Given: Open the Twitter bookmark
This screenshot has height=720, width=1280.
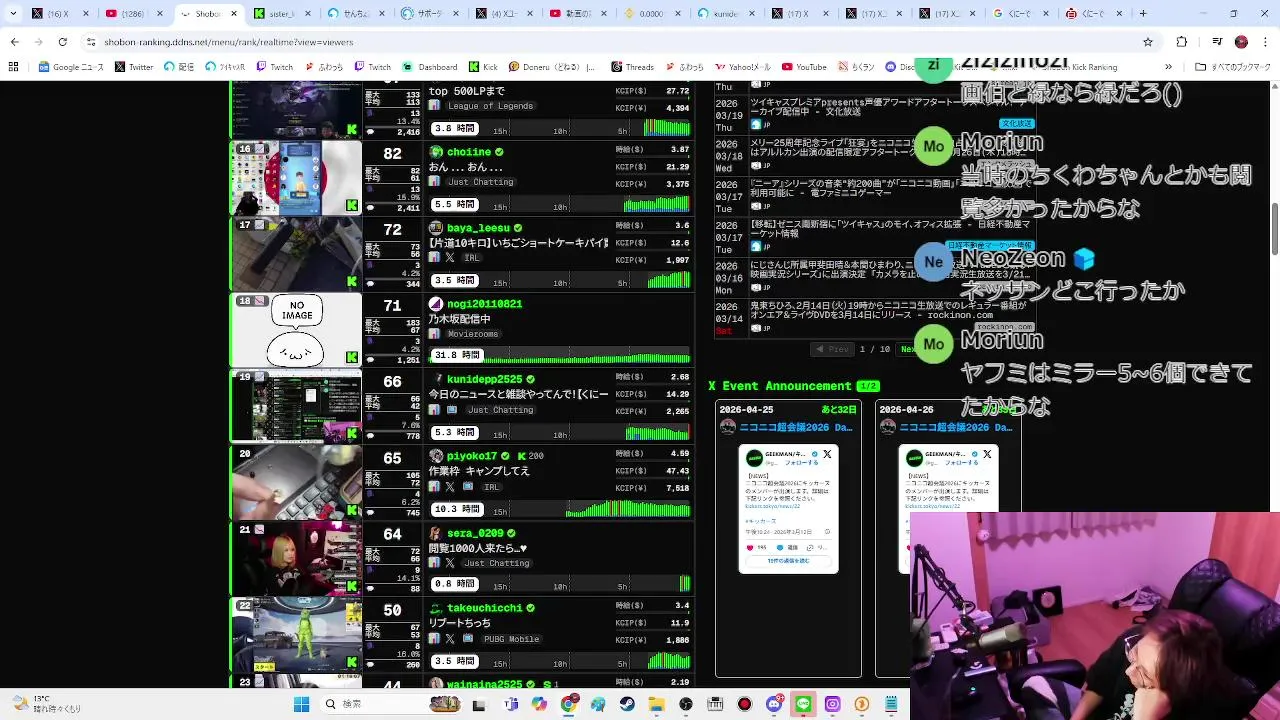Looking at the screenshot, I should [134, 67].
